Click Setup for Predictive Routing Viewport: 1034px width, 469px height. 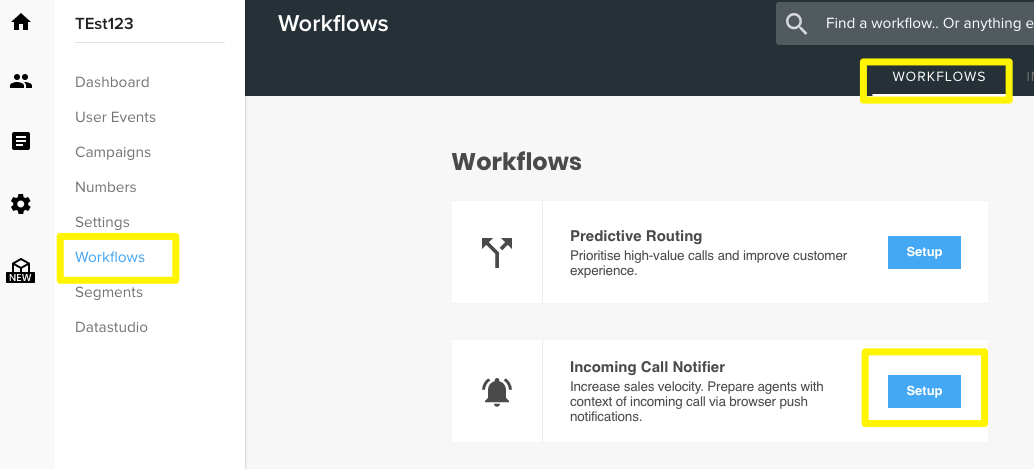coord(924,252)
